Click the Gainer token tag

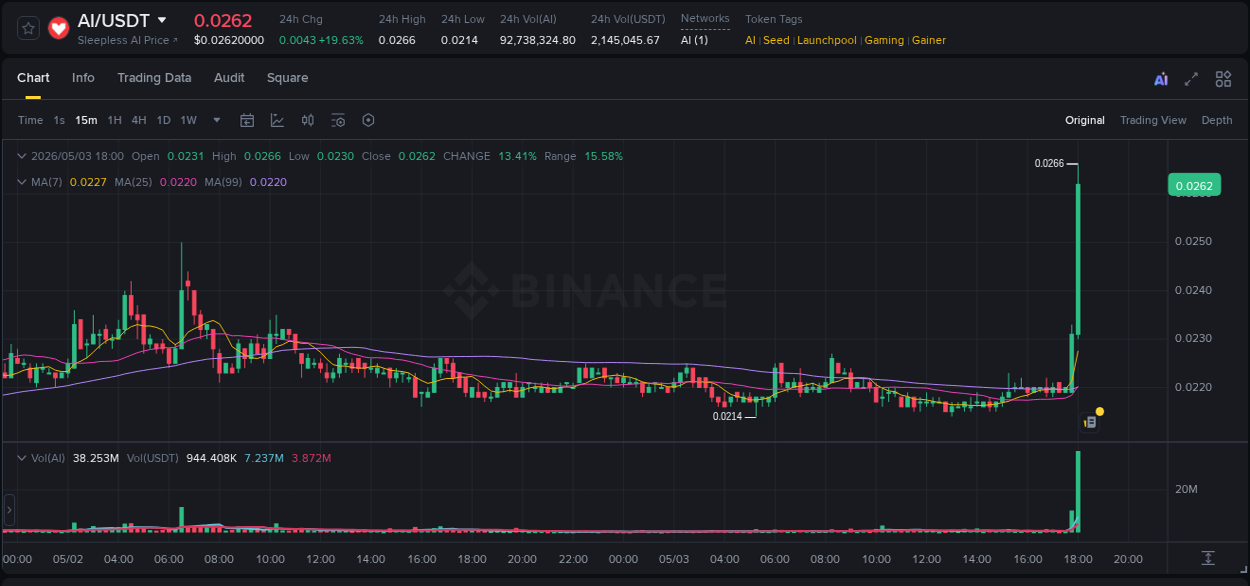pos(929,41)
